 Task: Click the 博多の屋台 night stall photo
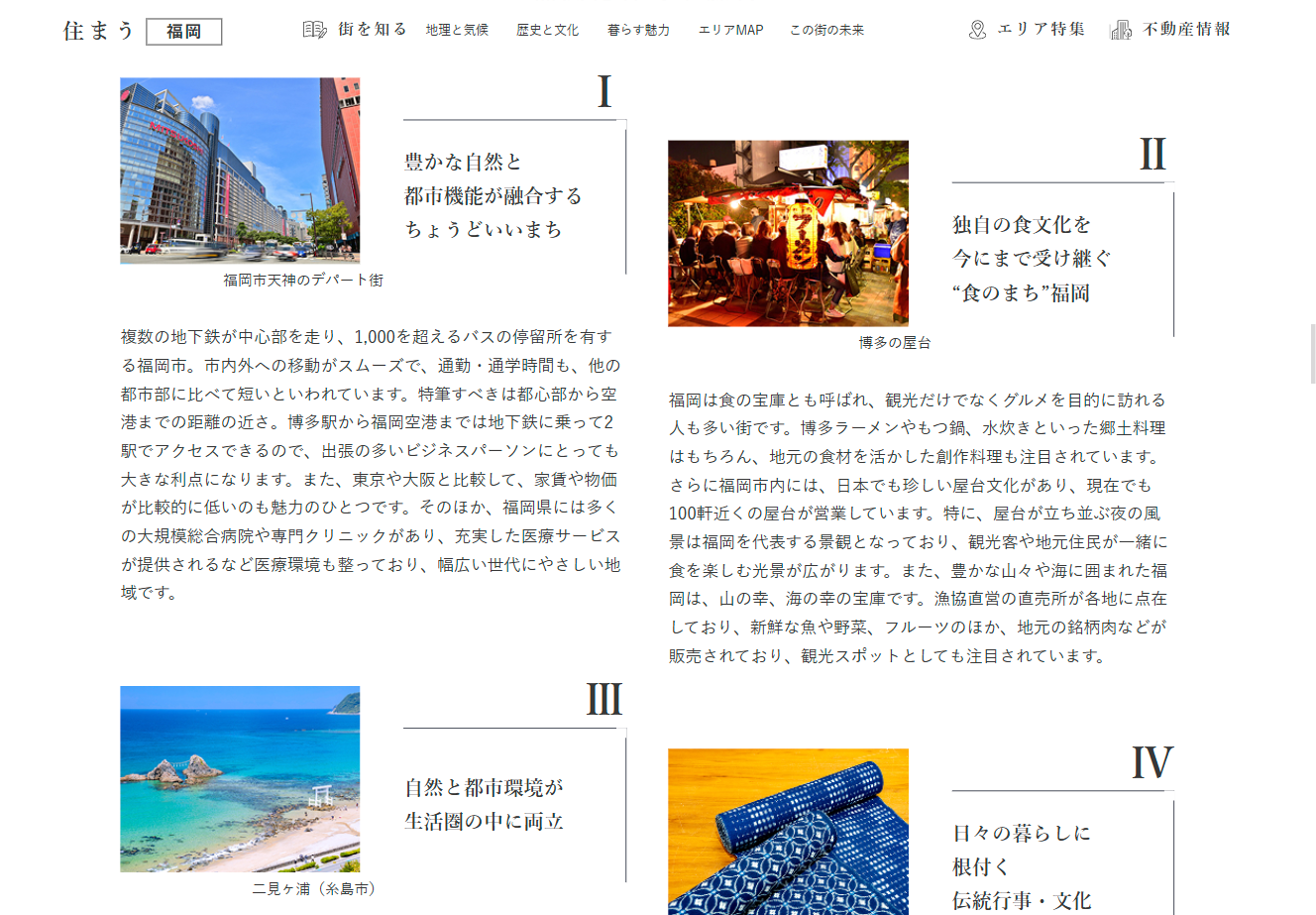coord(788,233)
